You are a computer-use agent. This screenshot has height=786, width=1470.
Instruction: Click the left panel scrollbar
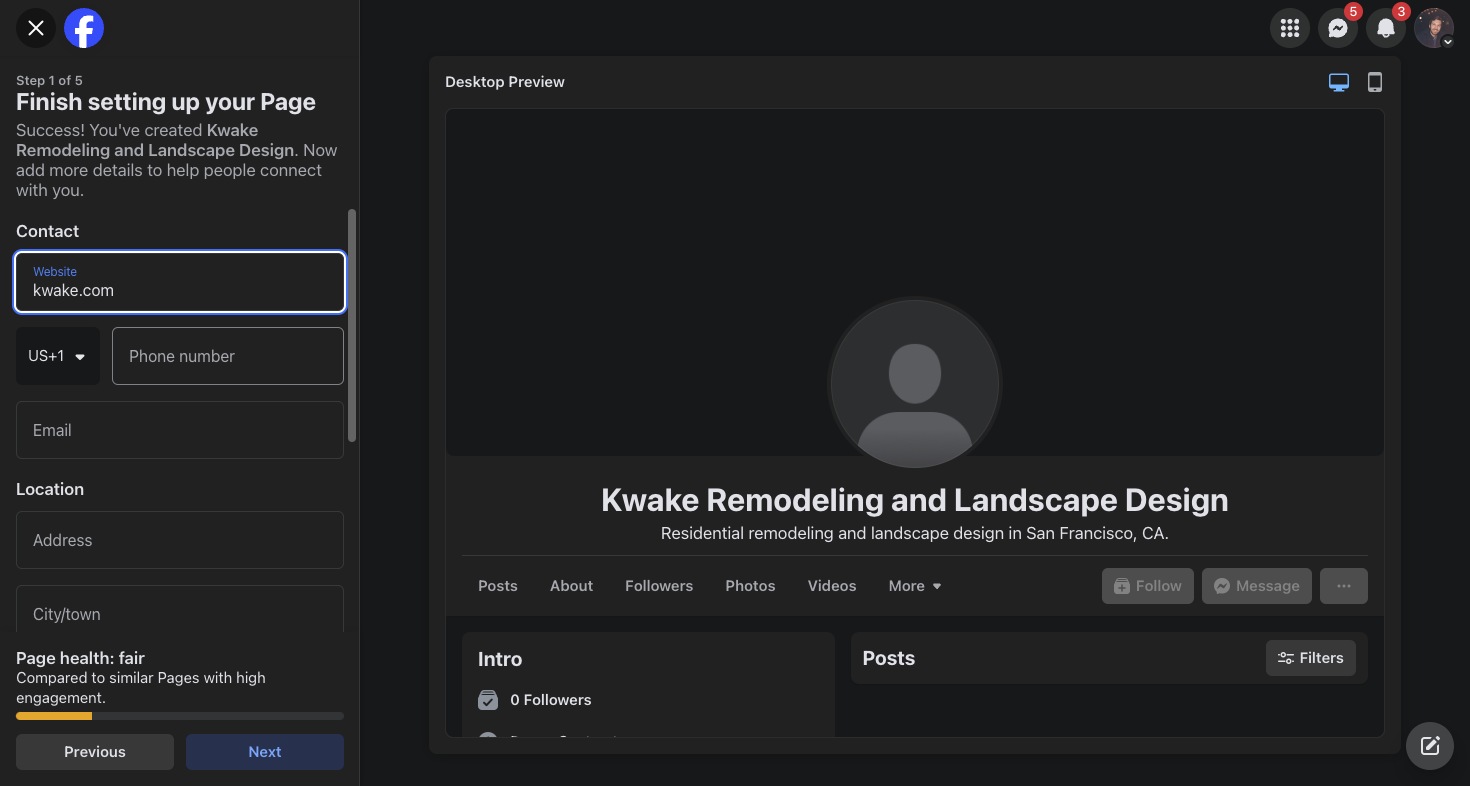click(x=352, y=325)
